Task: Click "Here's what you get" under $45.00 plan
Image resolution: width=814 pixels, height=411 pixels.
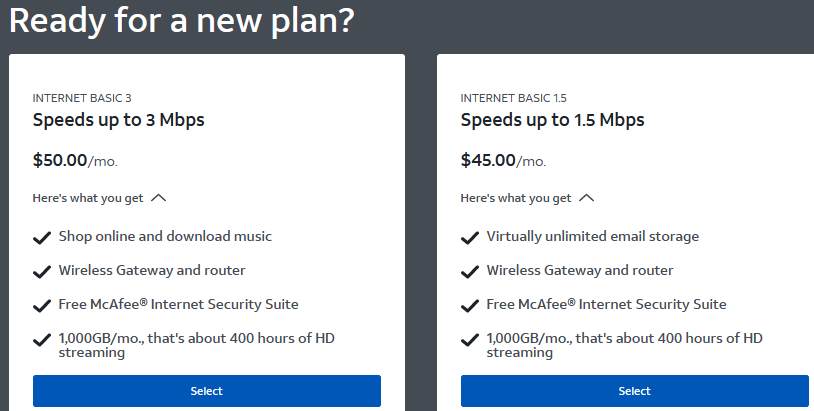Action: [516, 198]
